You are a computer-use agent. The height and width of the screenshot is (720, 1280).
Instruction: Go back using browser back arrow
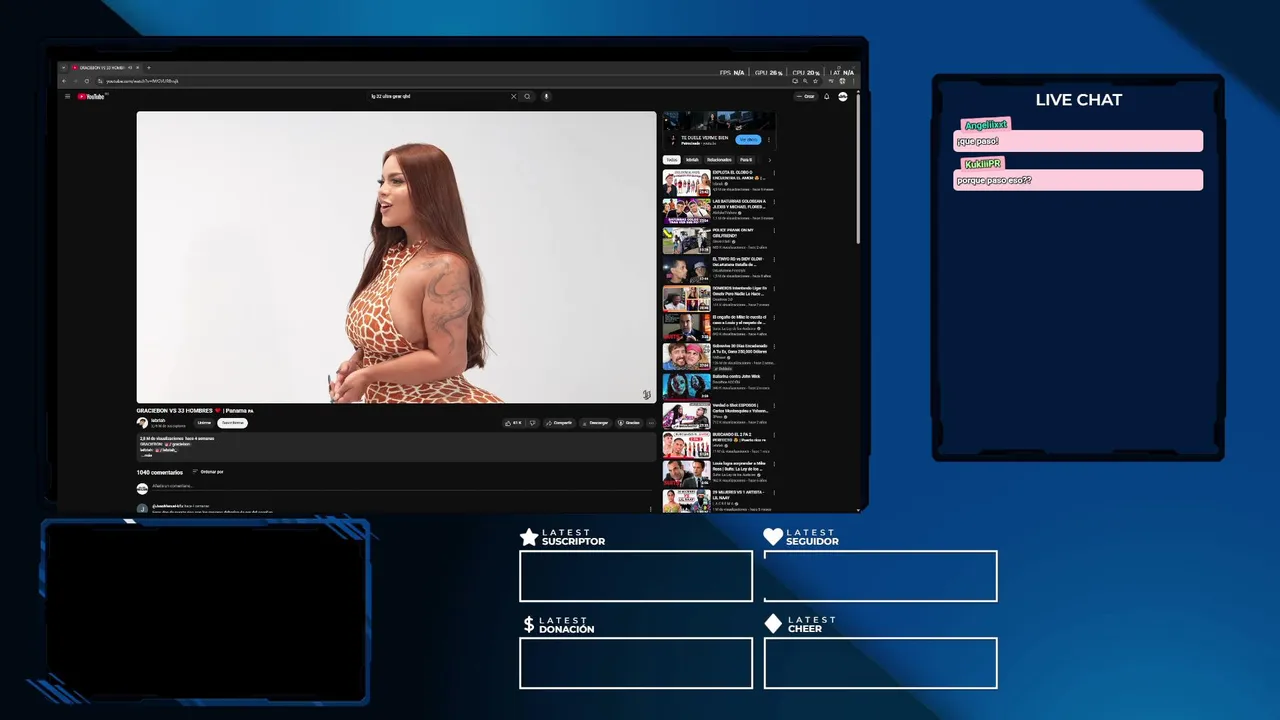click(x=65, y=81)
